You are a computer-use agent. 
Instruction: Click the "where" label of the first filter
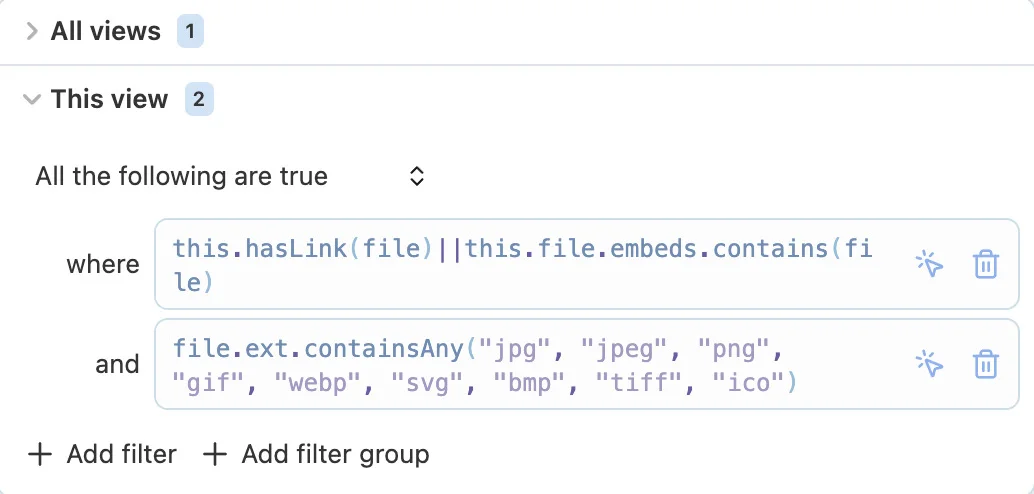coord(103,265)
